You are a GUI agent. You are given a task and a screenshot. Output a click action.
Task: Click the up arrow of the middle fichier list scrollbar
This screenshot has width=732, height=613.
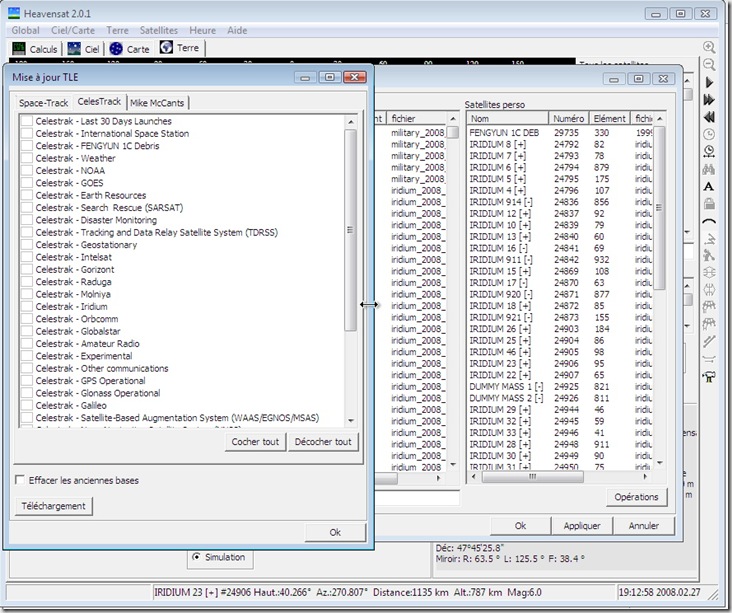pos(453,119)
